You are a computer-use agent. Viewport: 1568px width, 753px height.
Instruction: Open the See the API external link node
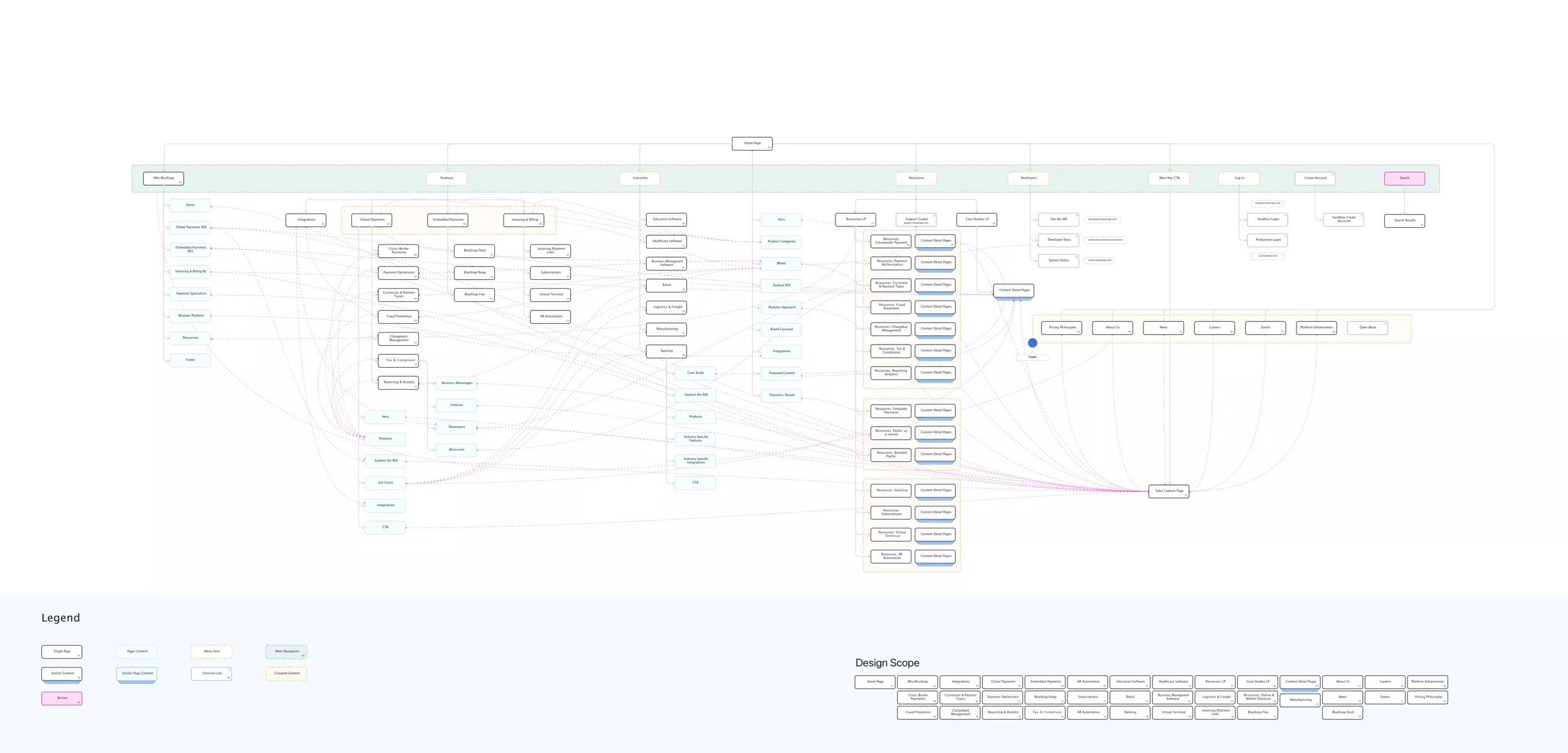pyautogui.click(x=1058, y=220)
